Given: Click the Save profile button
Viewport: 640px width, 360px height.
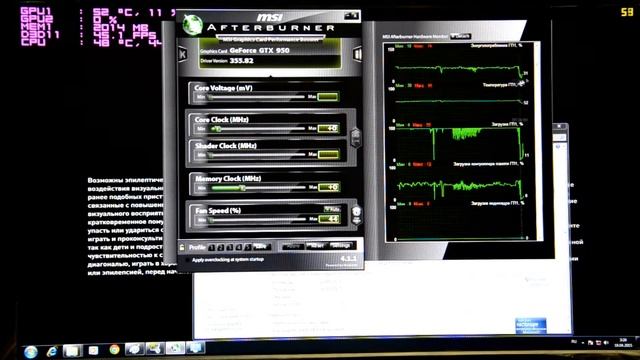Looking at the screenshot, I should pos(261,247).
